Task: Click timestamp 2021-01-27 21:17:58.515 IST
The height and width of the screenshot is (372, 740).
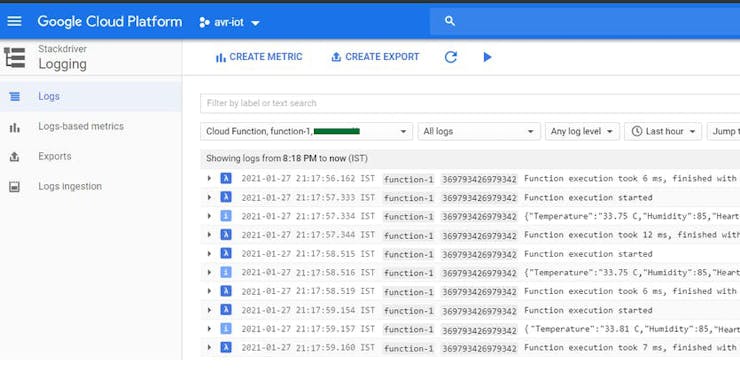Action: point(308,254)
